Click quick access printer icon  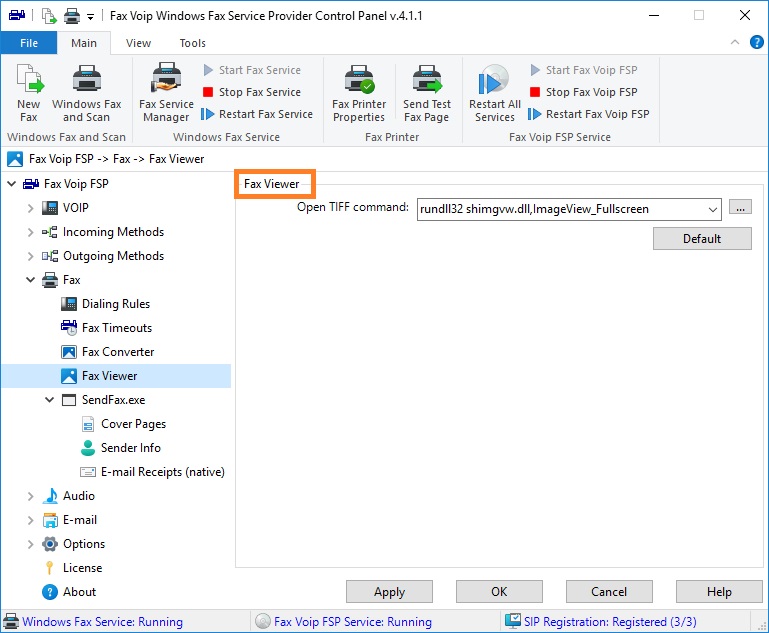tap(72, 16)
